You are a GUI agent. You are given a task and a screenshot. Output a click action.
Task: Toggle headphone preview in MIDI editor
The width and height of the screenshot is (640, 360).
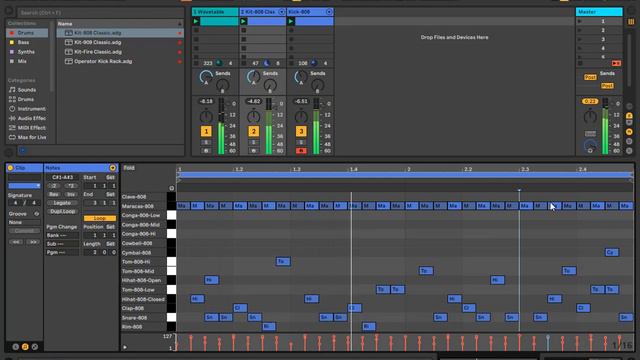tap(171, 188)
